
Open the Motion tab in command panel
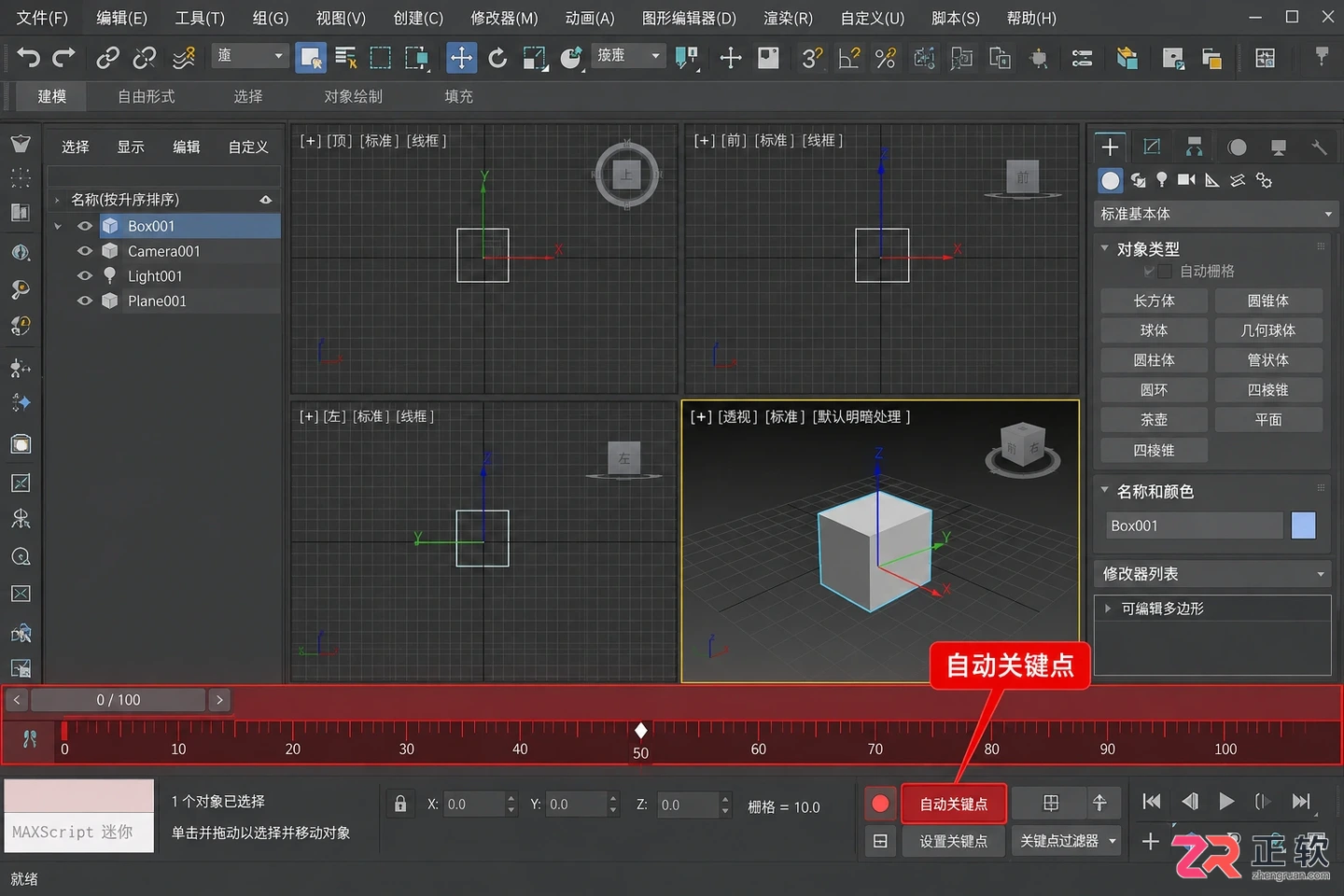(1237, 147)
